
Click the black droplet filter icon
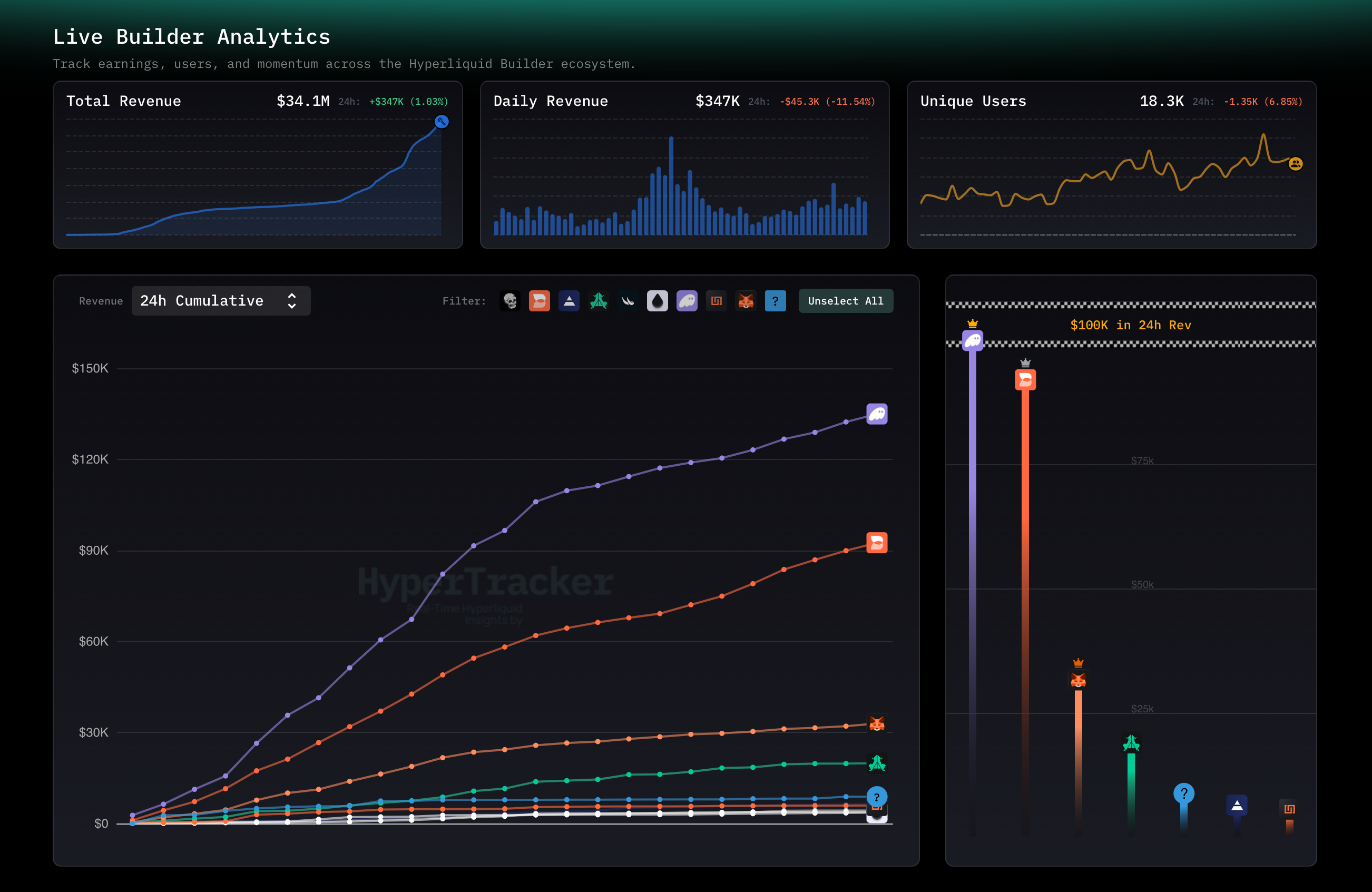tap(657, 301)
